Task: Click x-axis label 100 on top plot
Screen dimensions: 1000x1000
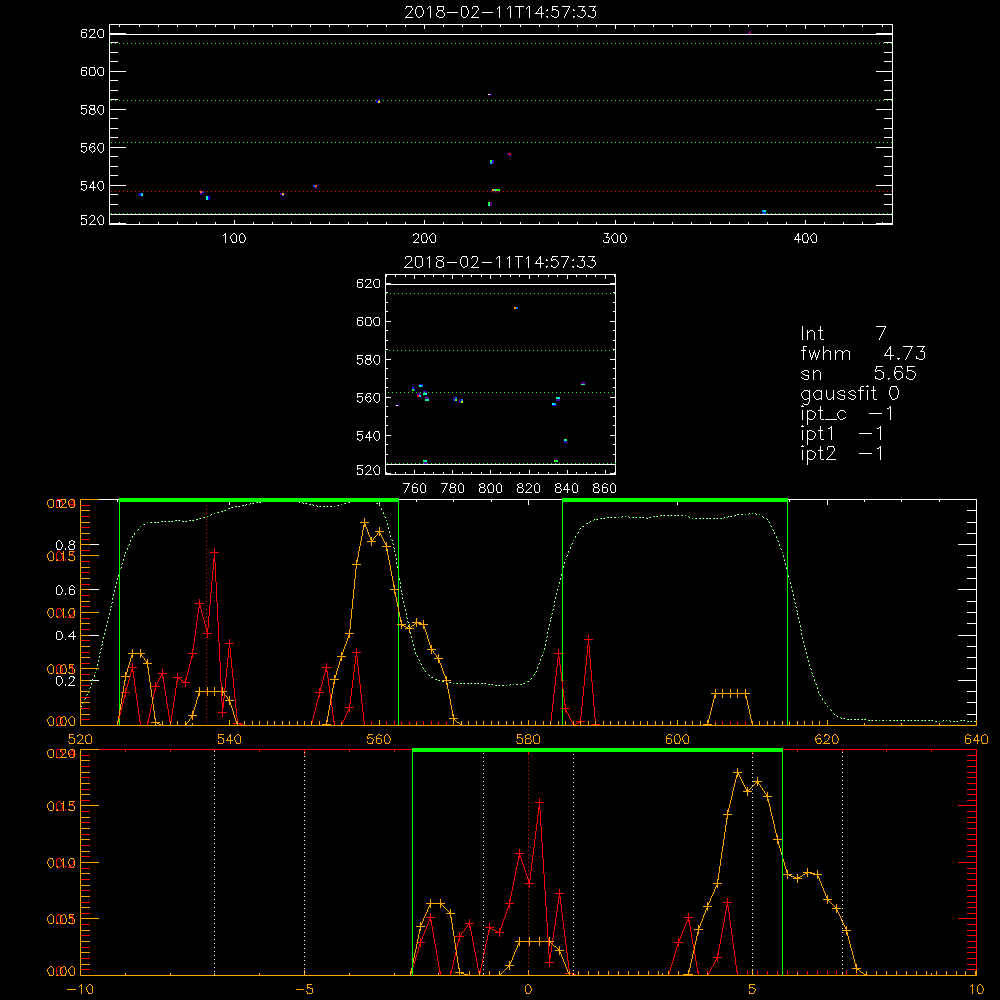Action: point(234,239)
